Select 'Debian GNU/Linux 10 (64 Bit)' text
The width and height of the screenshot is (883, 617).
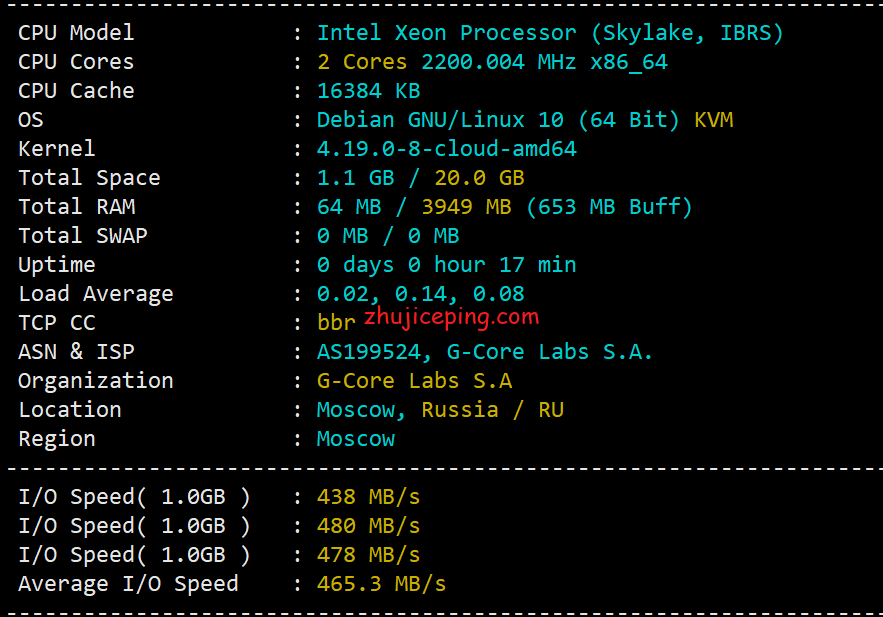tap(498, 120)
